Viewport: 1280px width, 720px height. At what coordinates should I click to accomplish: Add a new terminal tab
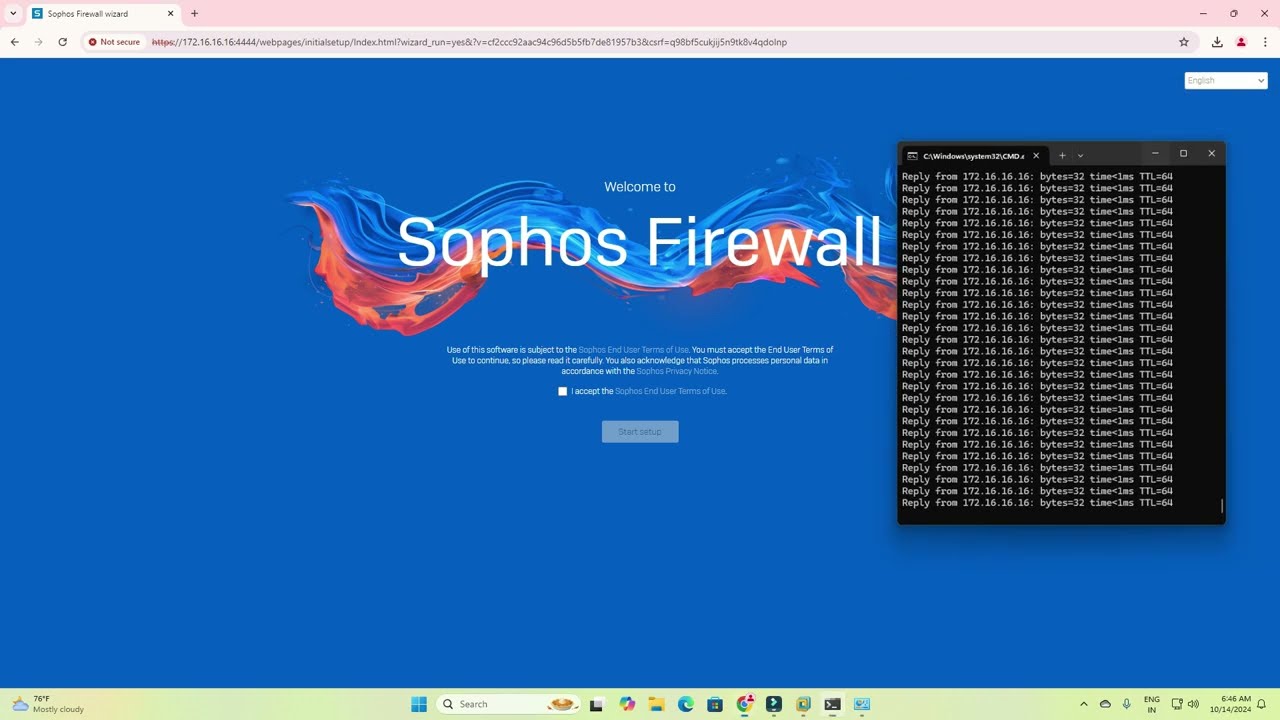[x=1062, y=155]
